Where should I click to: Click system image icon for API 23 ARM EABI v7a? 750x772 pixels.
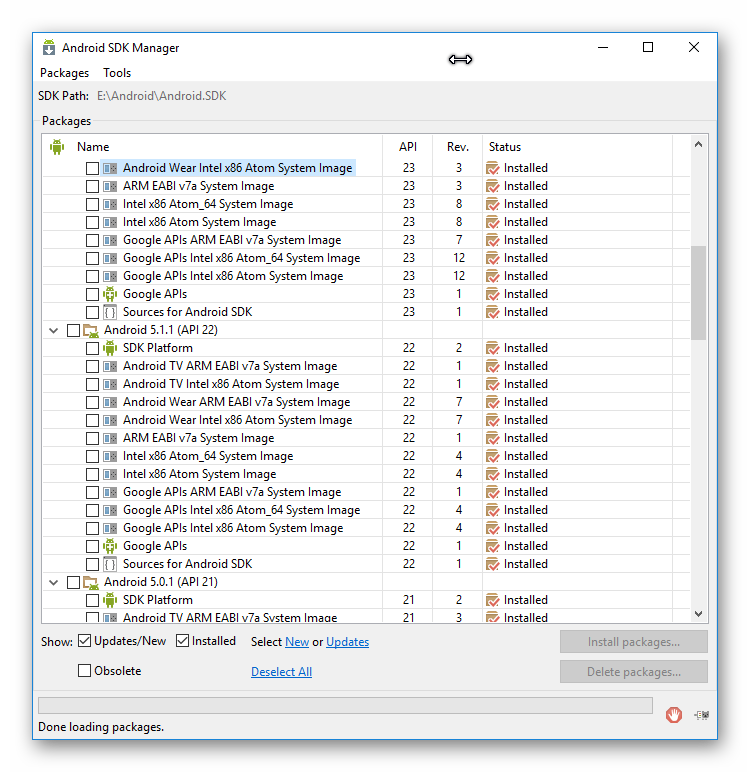click(x=110, y=186)
